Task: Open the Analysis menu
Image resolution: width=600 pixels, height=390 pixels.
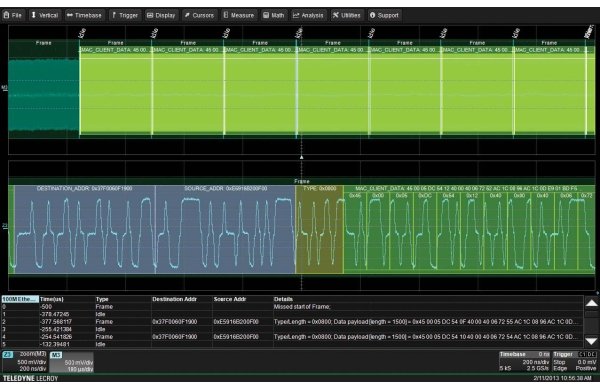Action: pos(308,15)
